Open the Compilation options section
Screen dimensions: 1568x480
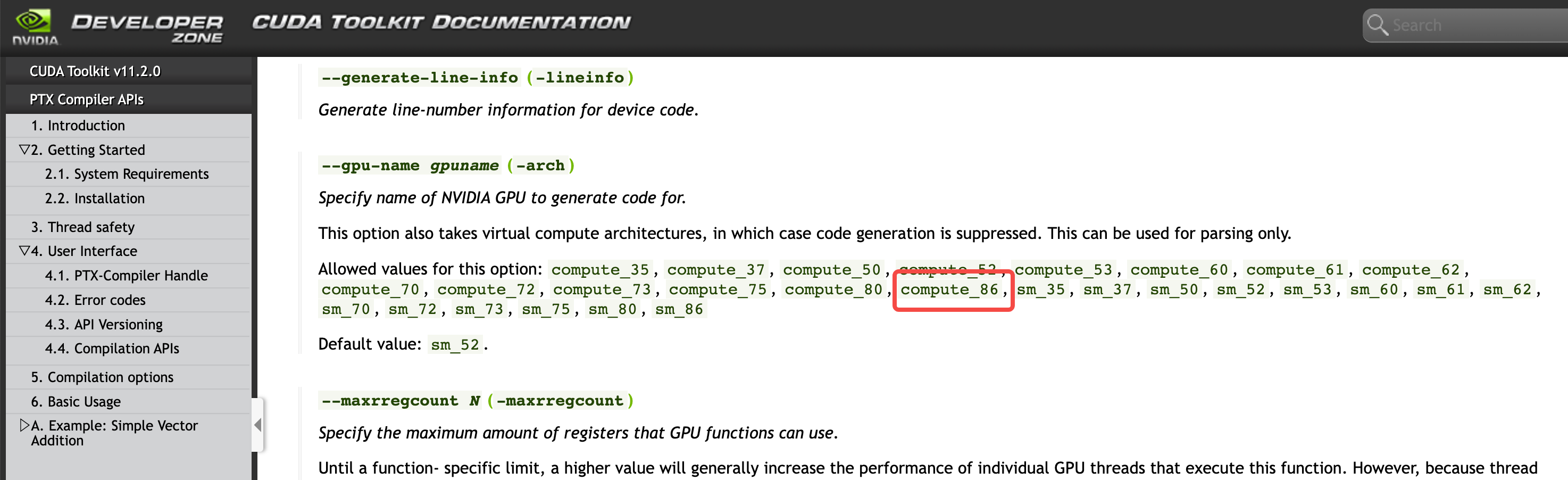click(x=102, y=376)
